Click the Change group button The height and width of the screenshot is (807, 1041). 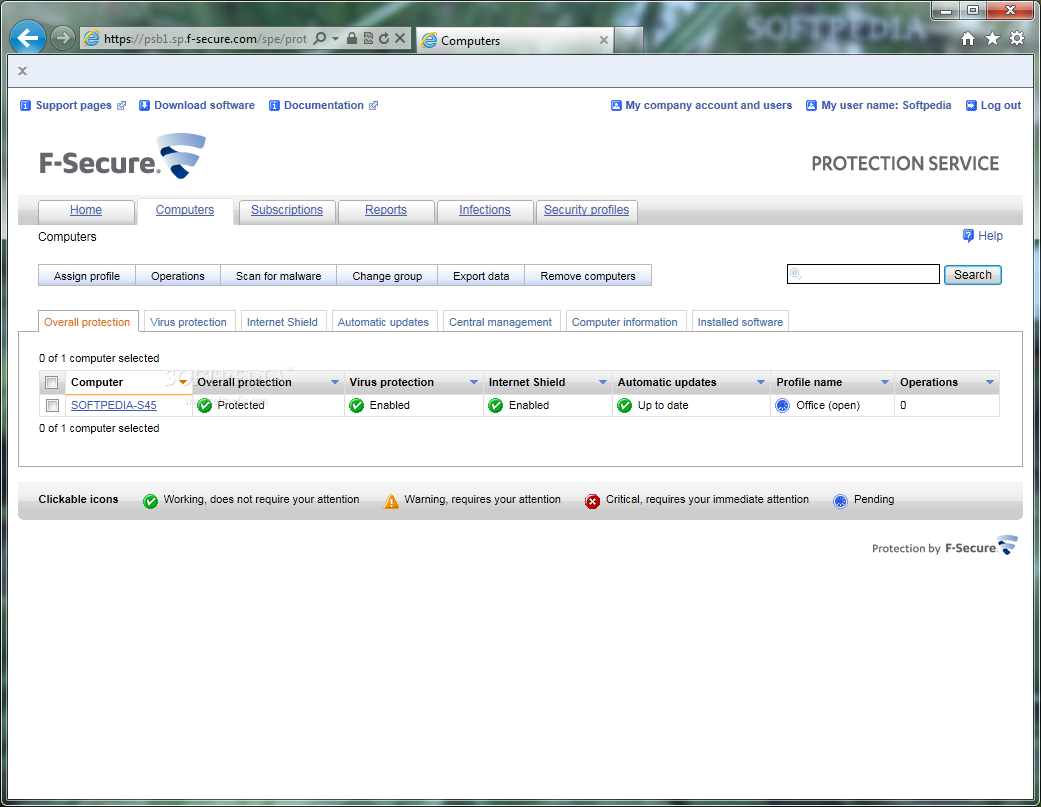387,276
